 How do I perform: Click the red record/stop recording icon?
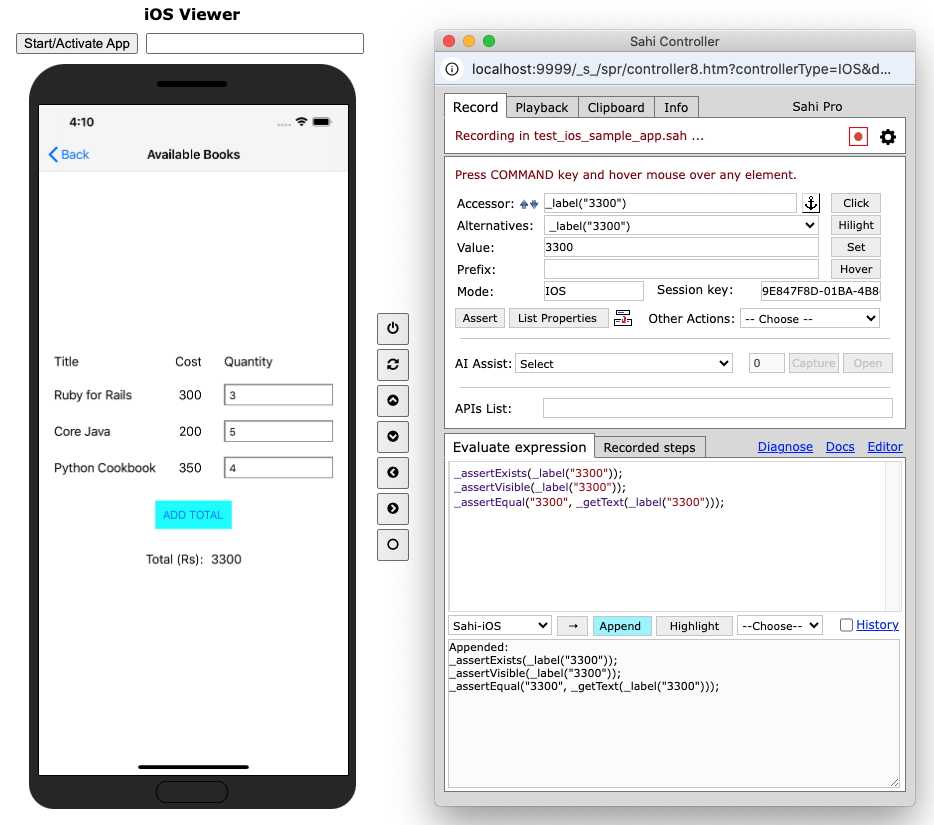[x=858, y=137]
